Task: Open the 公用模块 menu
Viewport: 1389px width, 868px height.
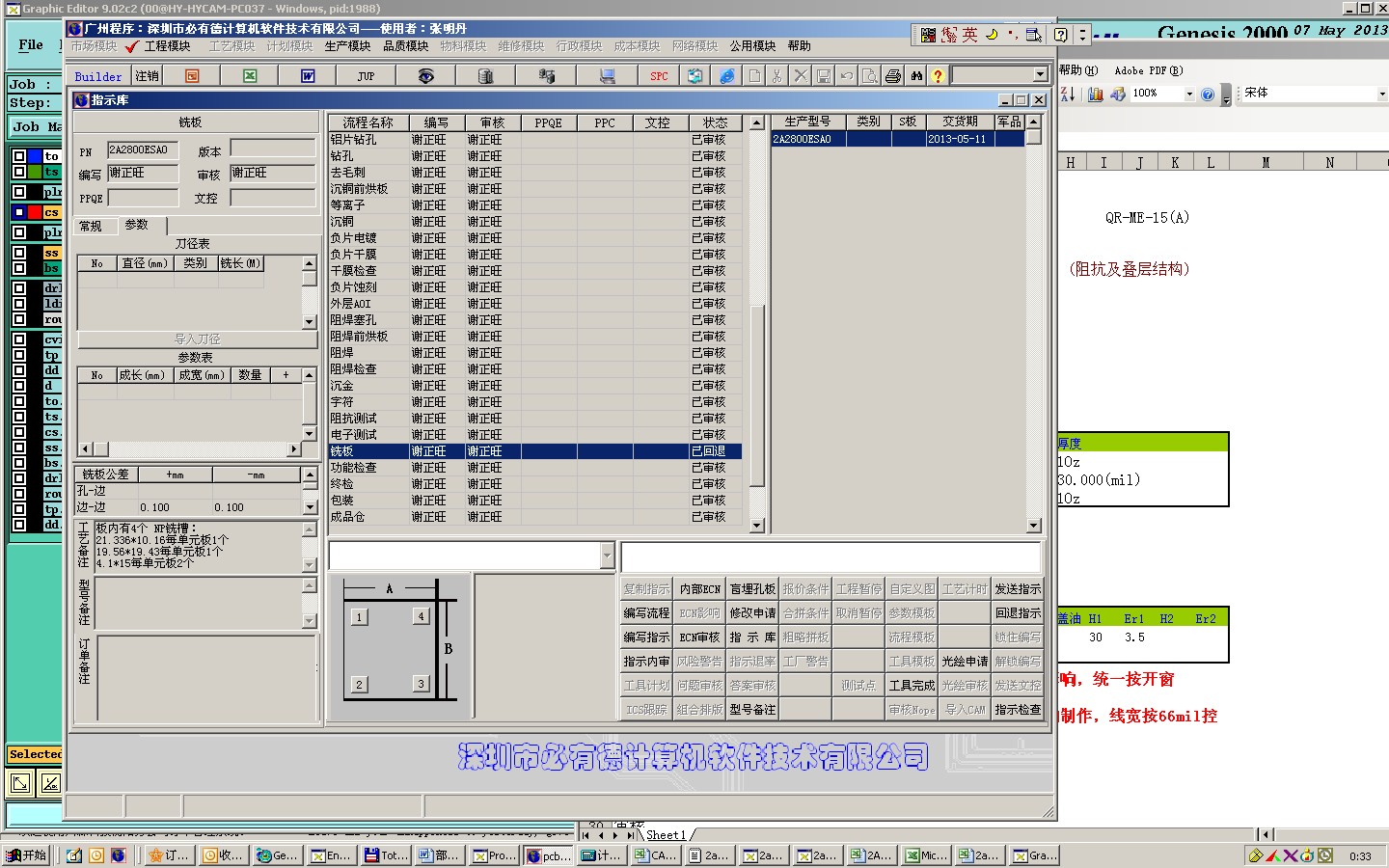Action: [752, 46]
